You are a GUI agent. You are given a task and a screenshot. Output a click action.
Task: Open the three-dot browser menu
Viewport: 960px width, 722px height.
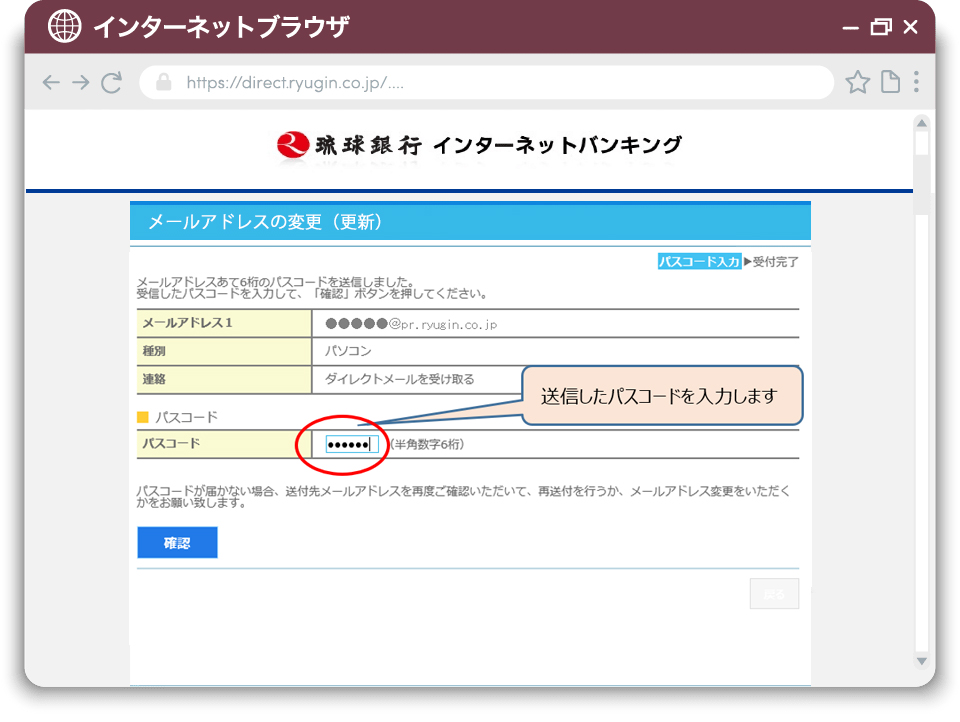click(916, 83)
